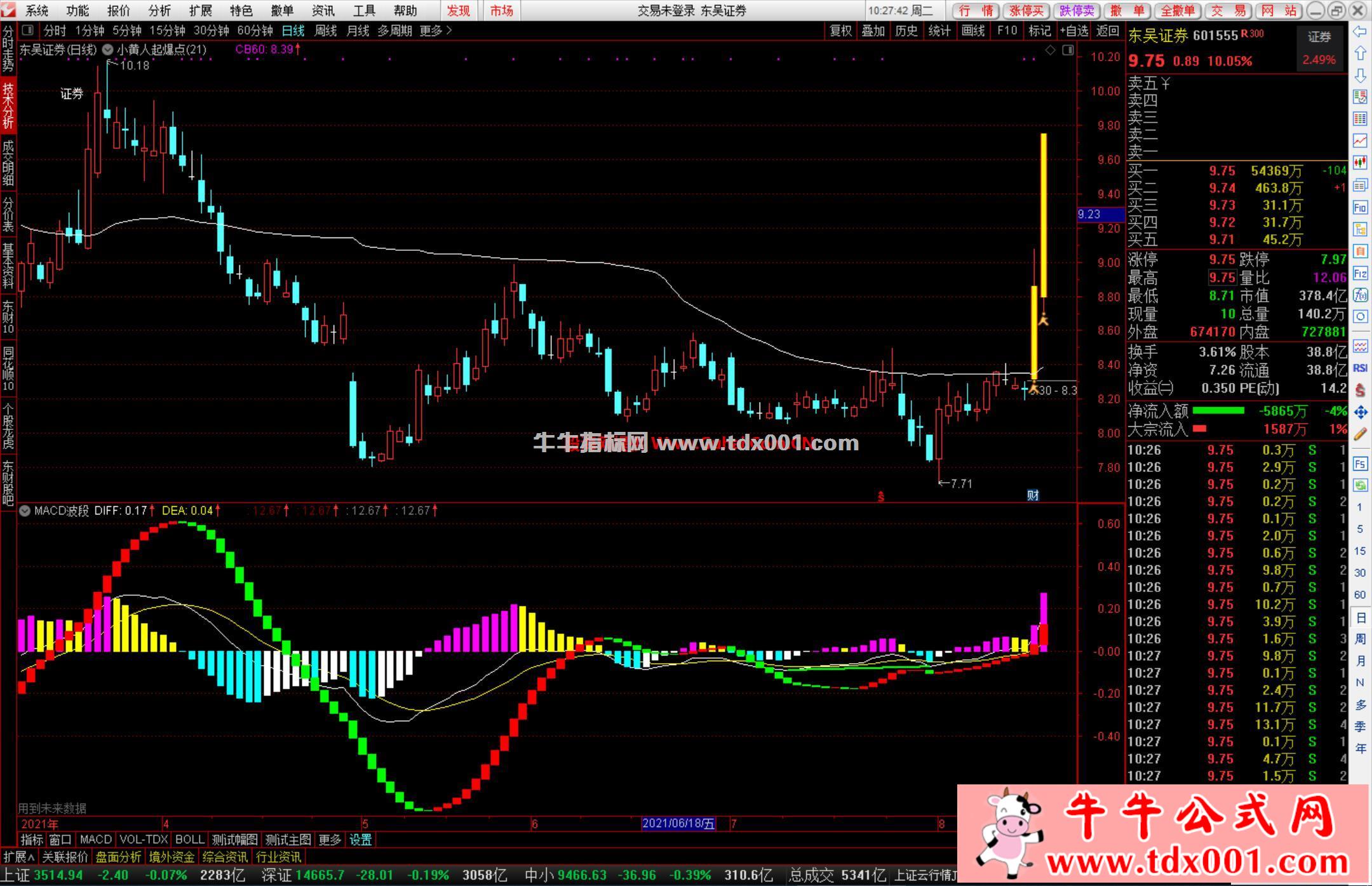The height and width of the screenshot is (886, 1372).
Task: Select the 30分钟 period tab
Action: (211, 30)
